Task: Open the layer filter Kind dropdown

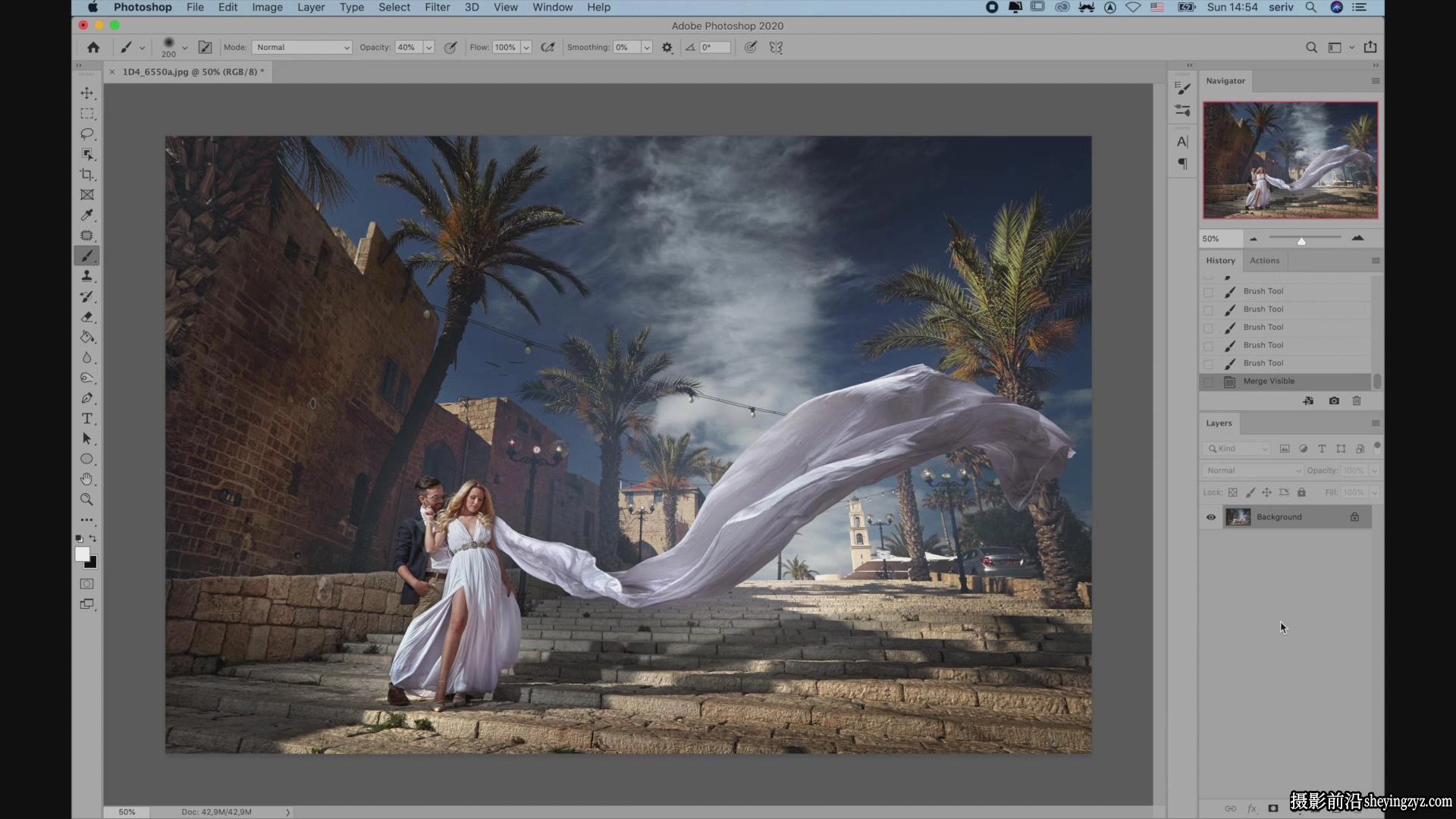Action: (1238, 449)
